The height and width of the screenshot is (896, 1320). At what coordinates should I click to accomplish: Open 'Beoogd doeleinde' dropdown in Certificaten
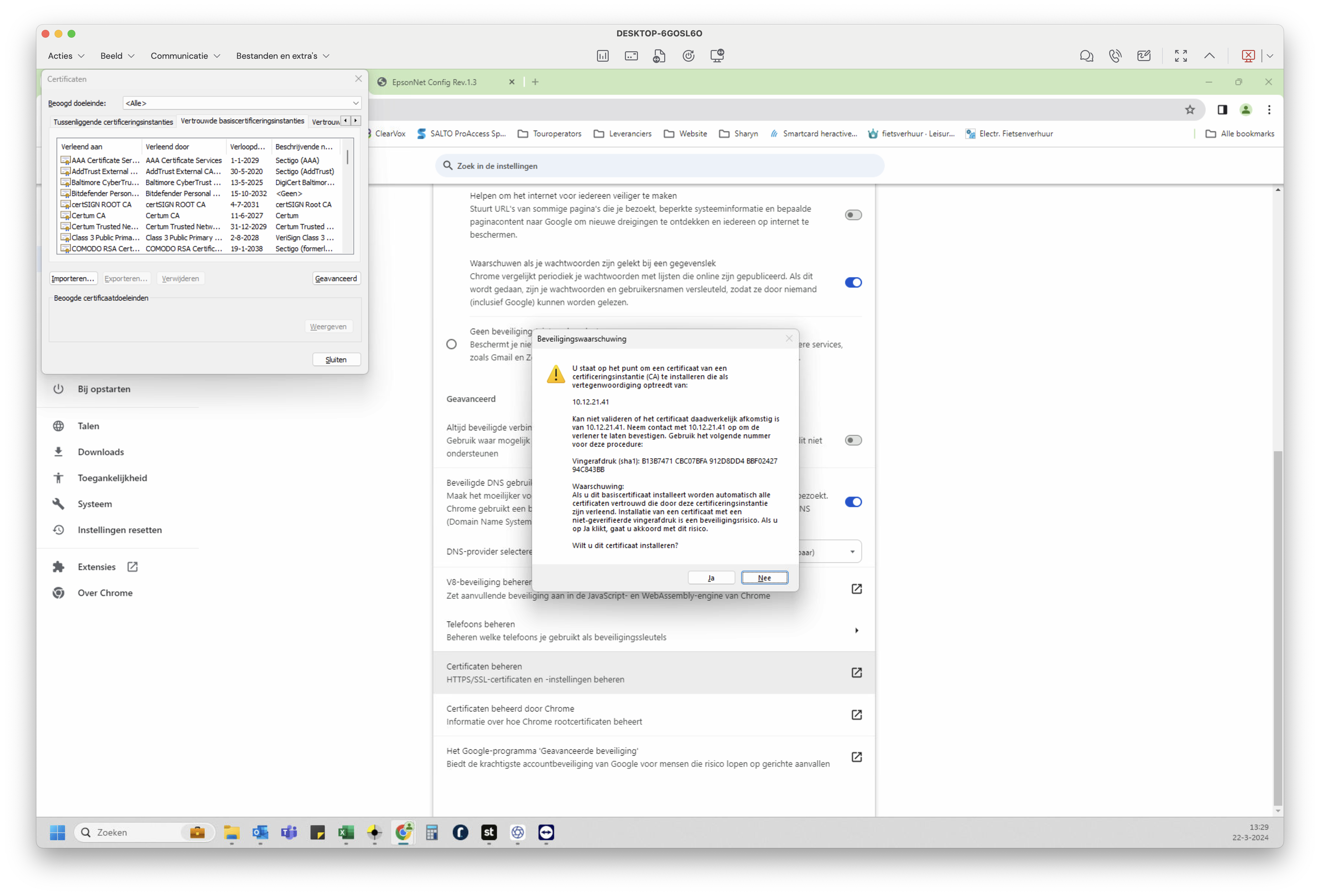(242, 103)
